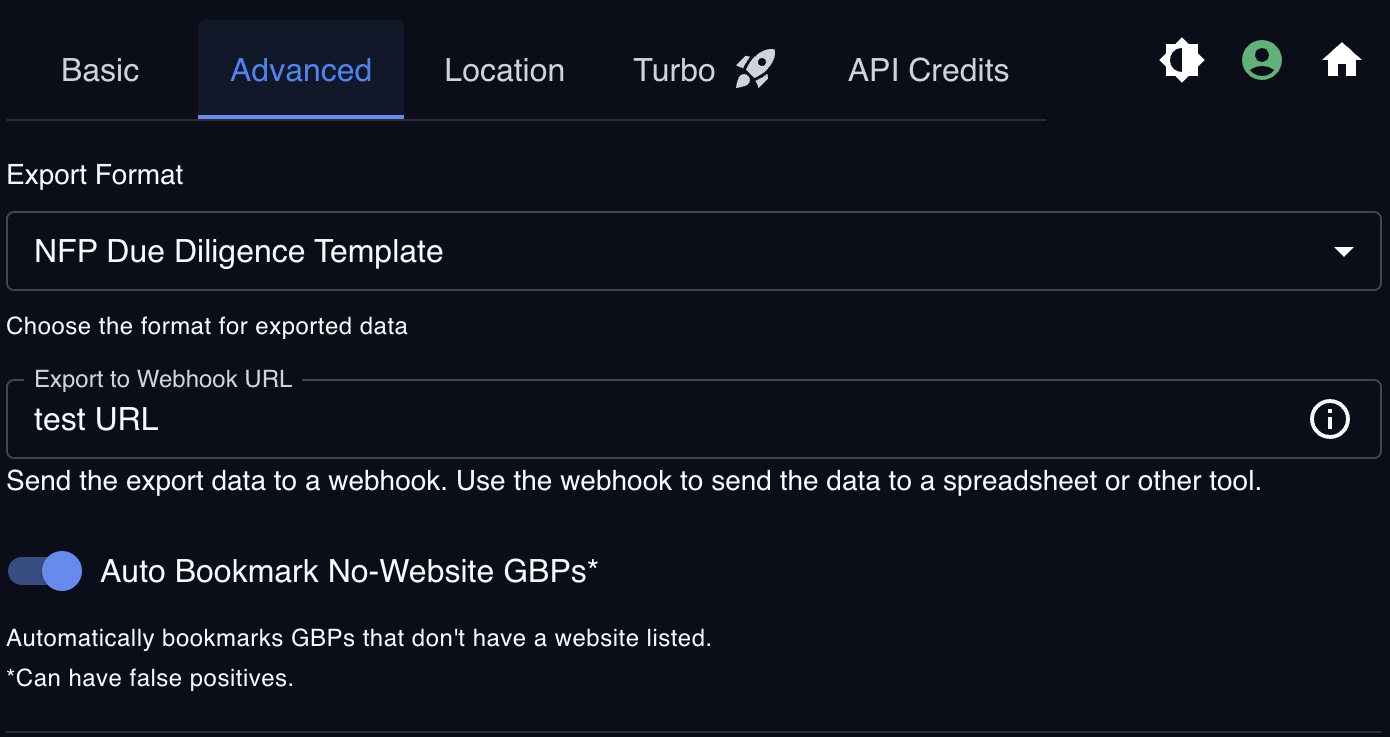Image resolution: width=1390 pixels, height=737 pixels.
Task: Disable the Auto Bookmark No-Website GBPs switch
Action: pyautogui.click(x=45, y=571)
